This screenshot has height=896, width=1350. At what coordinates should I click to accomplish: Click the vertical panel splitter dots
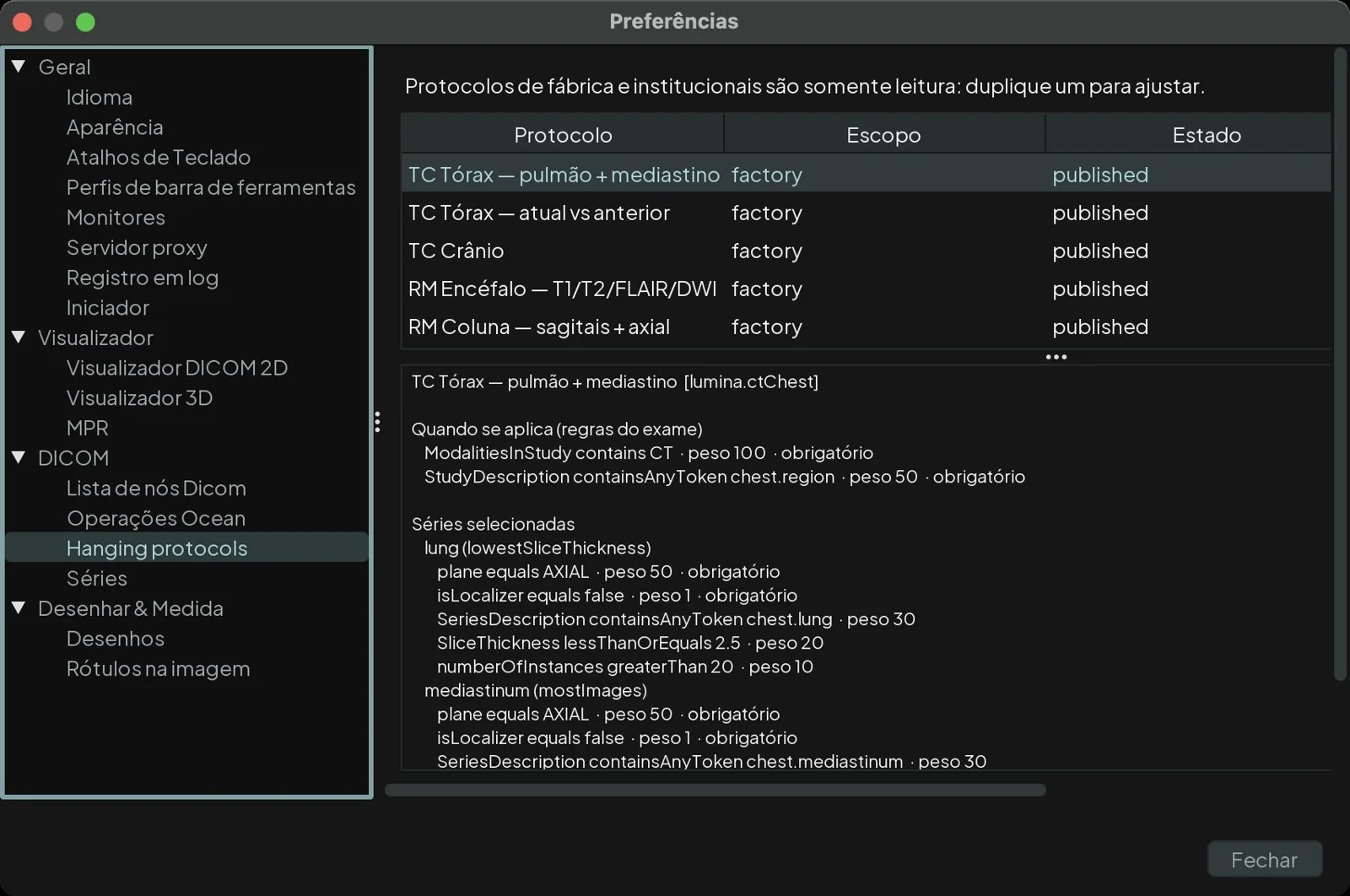pos(377,422)
